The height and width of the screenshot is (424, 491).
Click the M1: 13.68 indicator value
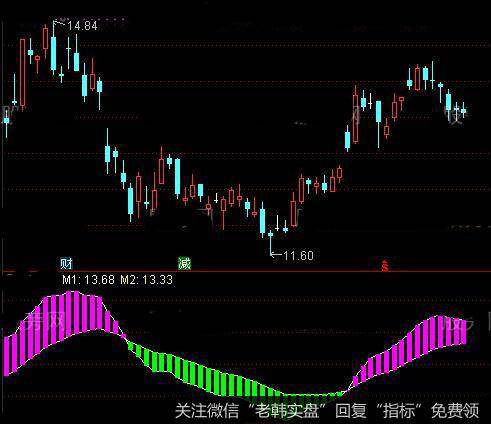(x=88, y=279)
